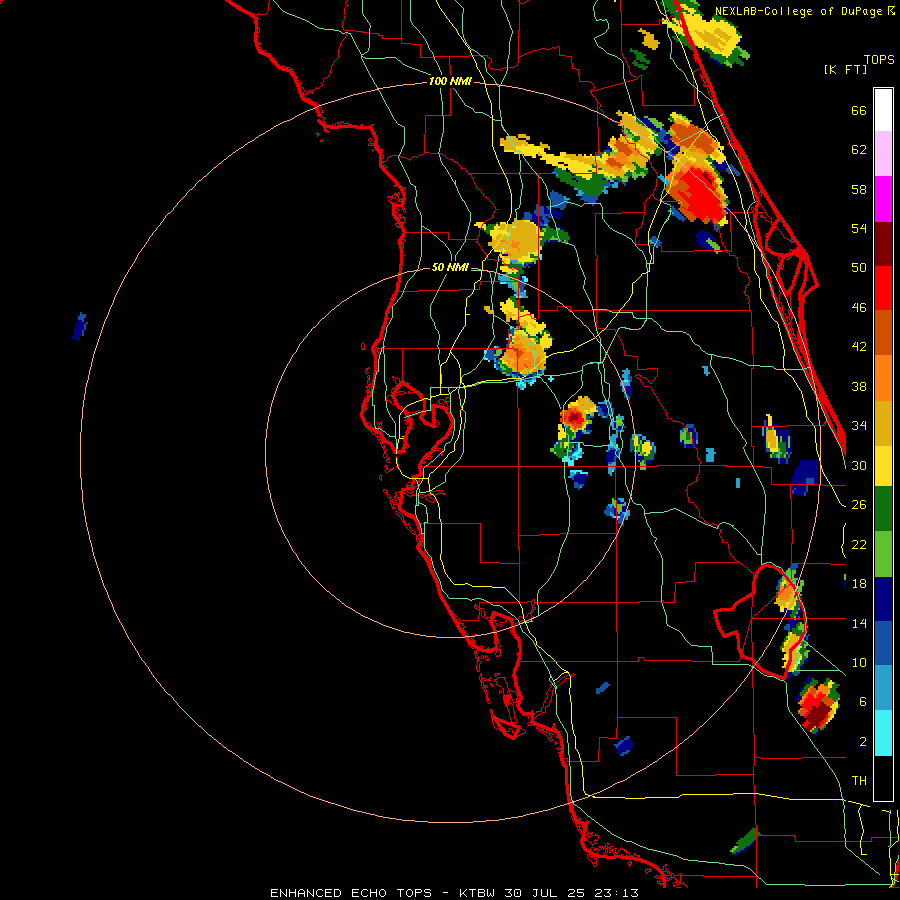Click the light pink 62 kft legend swatch
Viewport: 900px width, 900px height.
883,154
